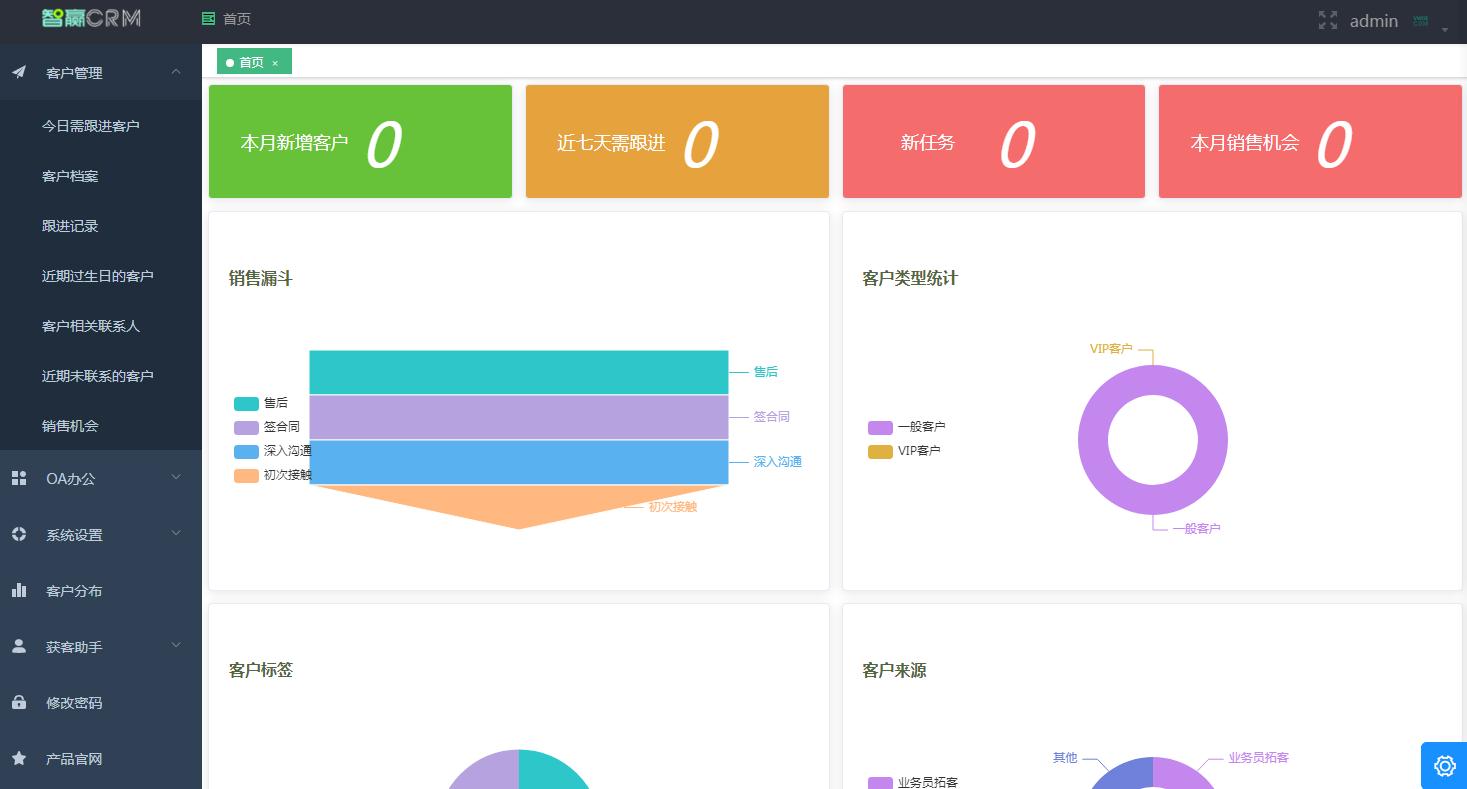Viewport: 1467px width, 789px height.
Task: Click the 一般客户 label below the donut
Action: [x=1197, y=528]
